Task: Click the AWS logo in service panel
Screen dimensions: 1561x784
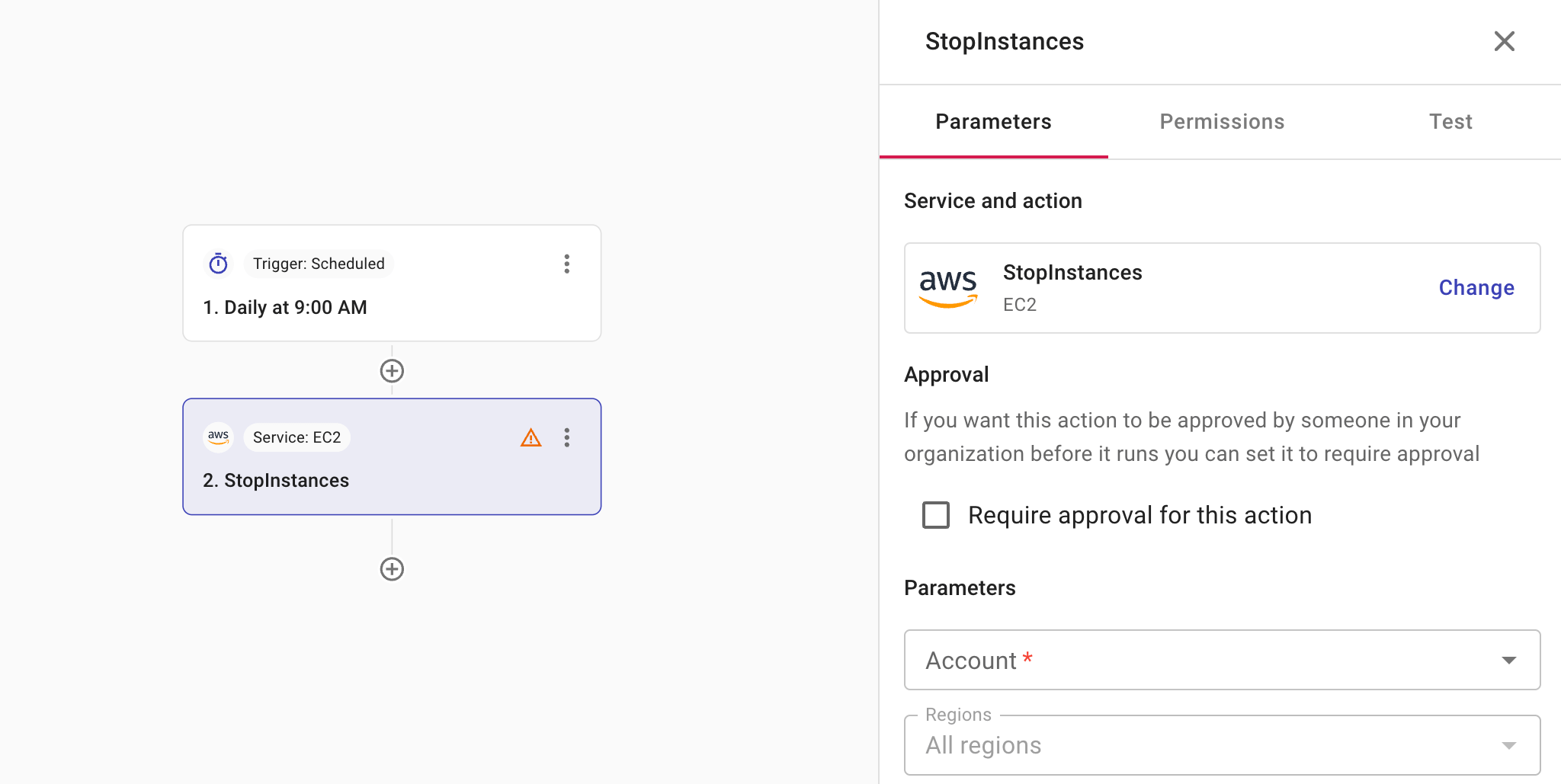Action: [x=948, y=288]
